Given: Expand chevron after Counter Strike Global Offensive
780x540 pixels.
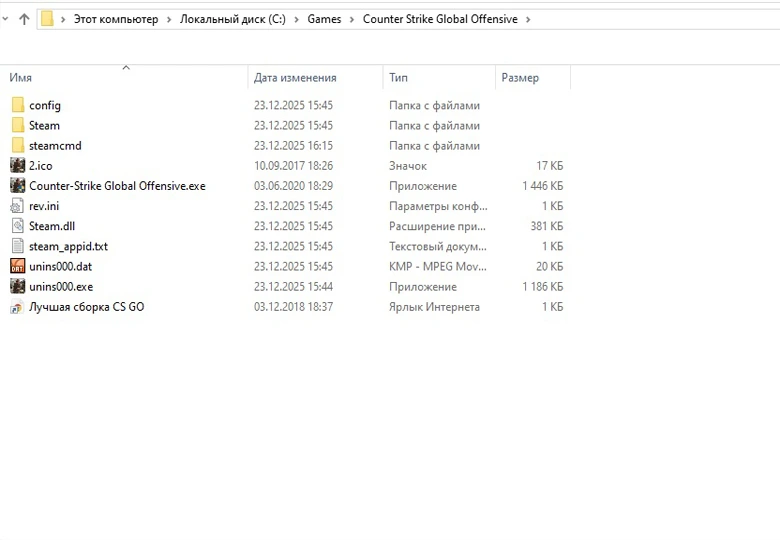Looking at the screenshot, I should (x=528, y=19).
